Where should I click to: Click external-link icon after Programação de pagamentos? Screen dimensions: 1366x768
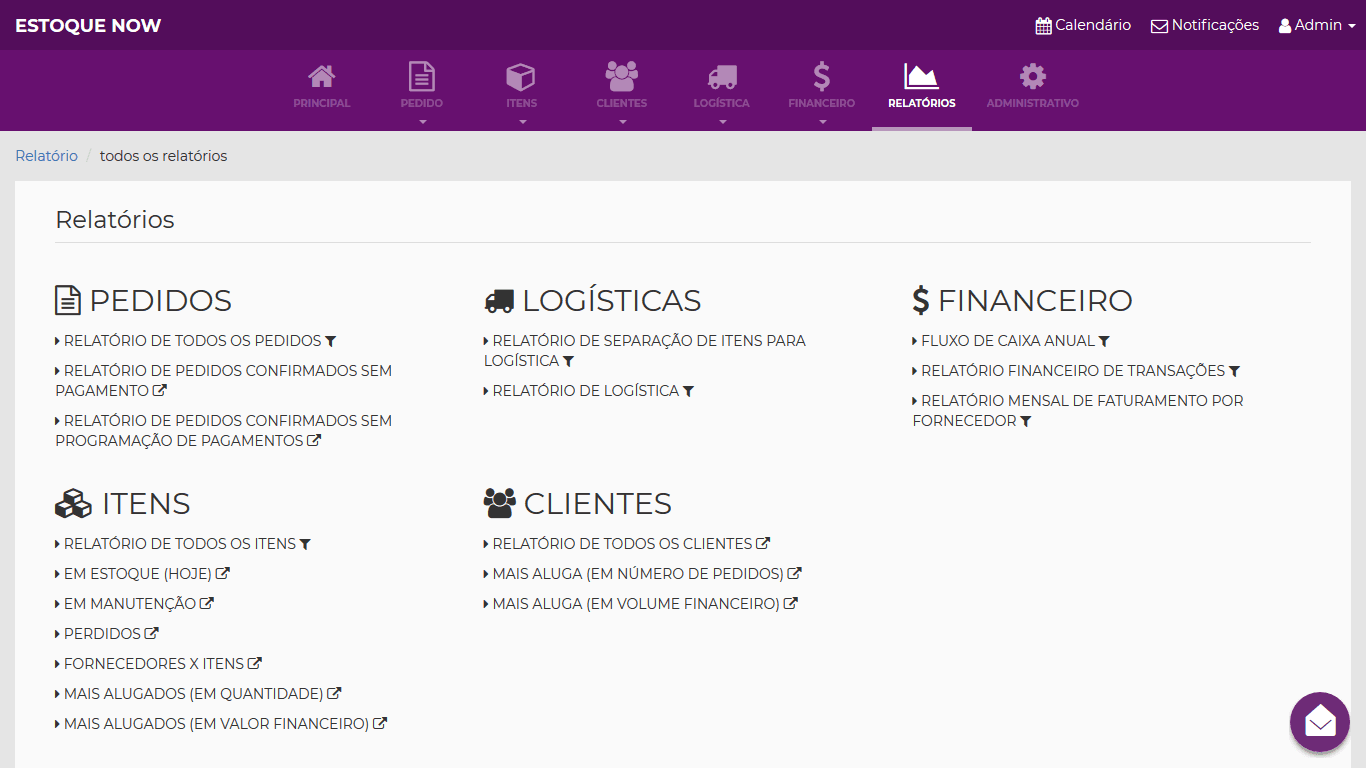pyautogui.click(x=314, y=440)
